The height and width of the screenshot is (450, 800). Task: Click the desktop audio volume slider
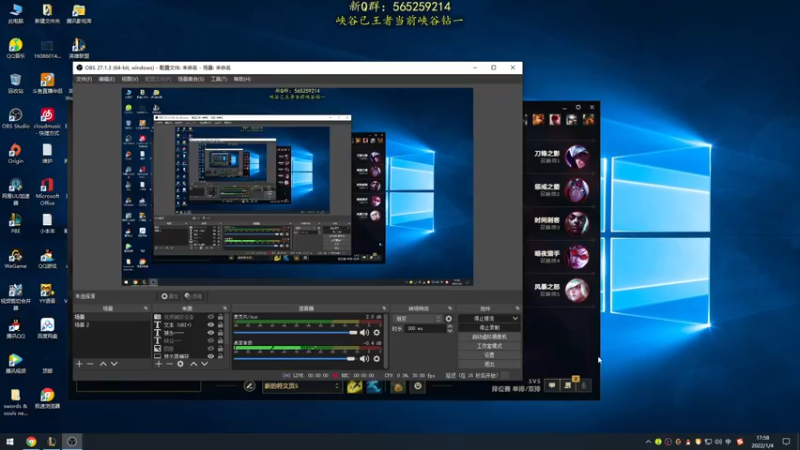pos(295,359)
